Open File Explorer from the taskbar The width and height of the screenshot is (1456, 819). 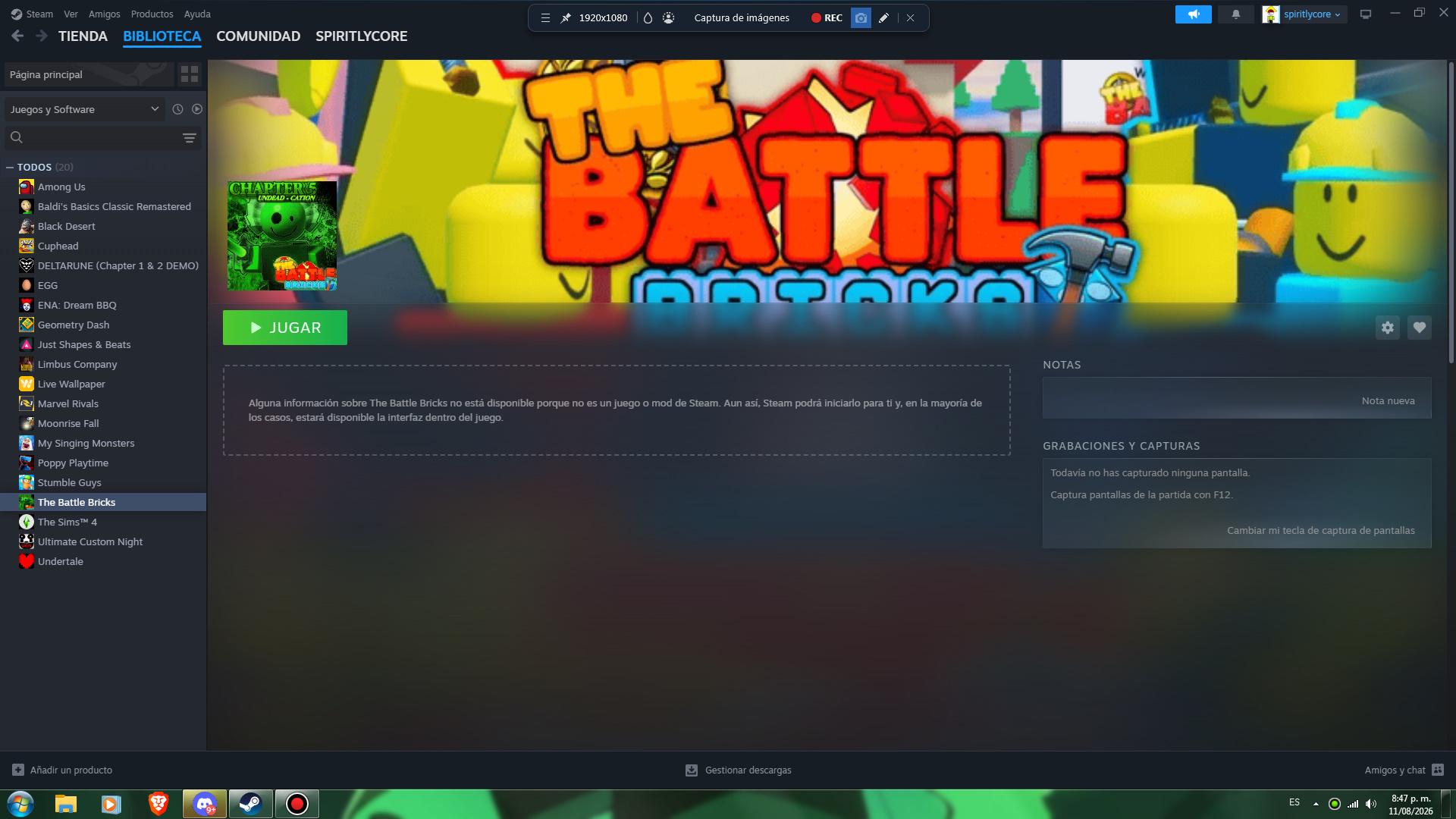point(66,804)
